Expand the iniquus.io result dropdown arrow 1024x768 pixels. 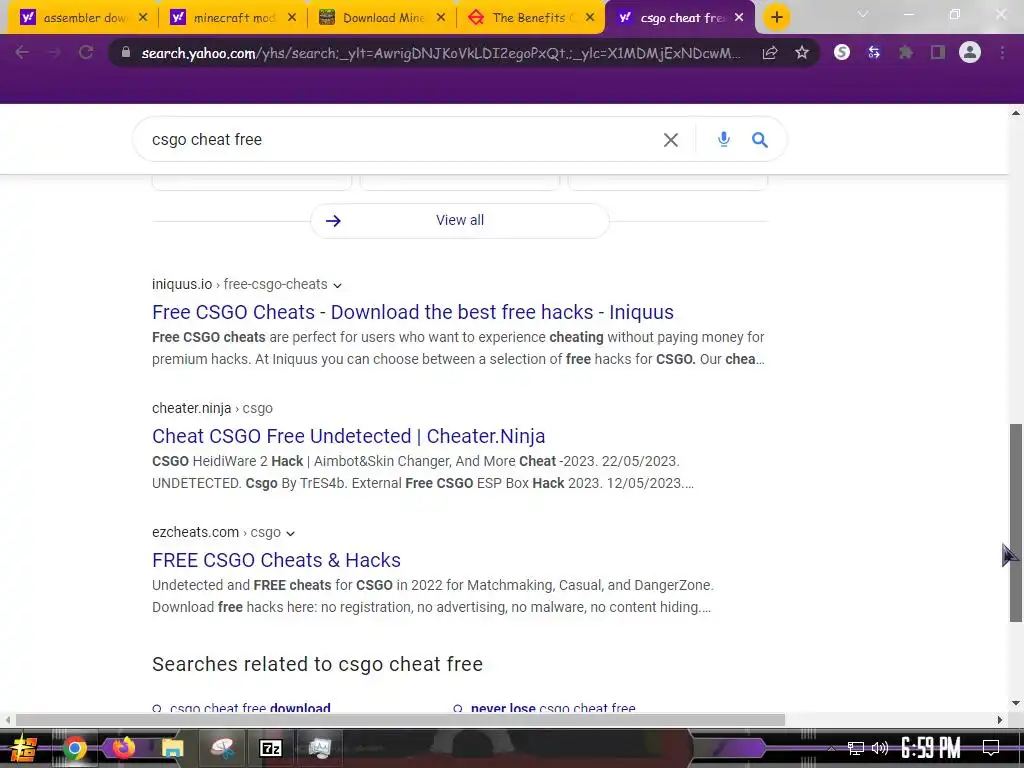pyautogui.click(x=337, y=285)
